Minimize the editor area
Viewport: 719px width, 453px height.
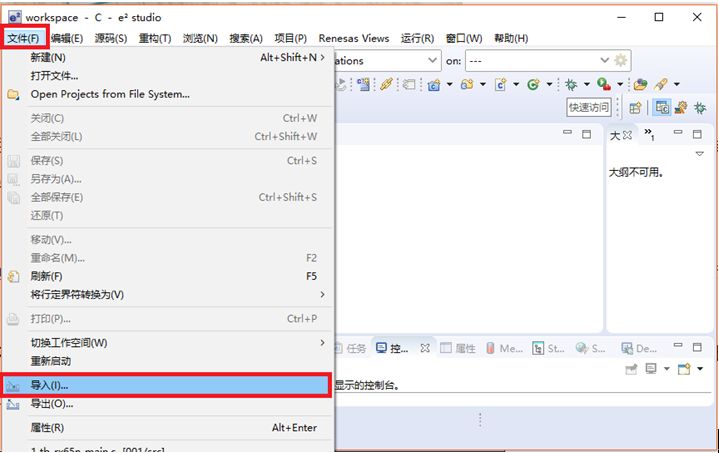(568, 133)
